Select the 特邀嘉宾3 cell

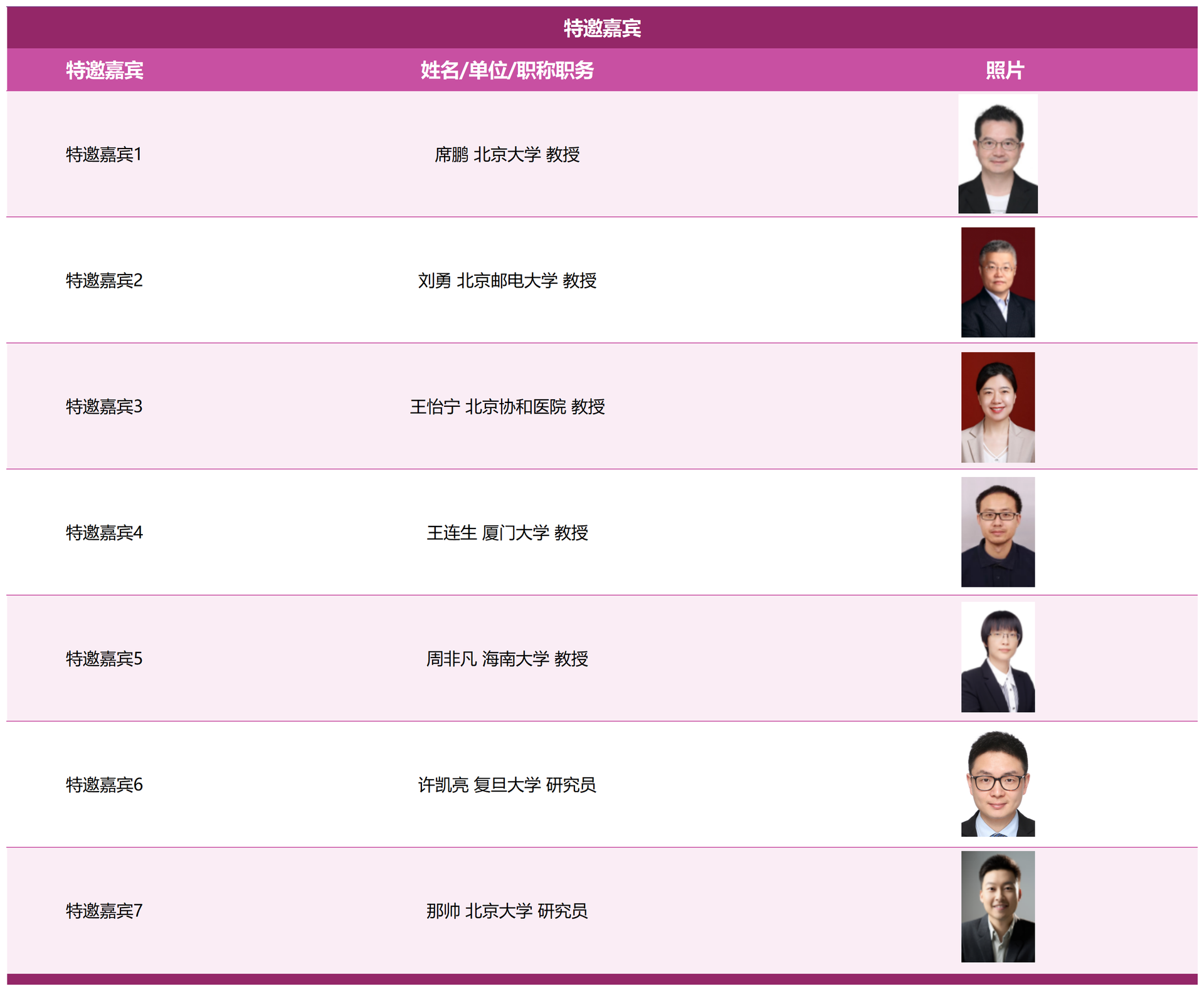coord(104,407)
